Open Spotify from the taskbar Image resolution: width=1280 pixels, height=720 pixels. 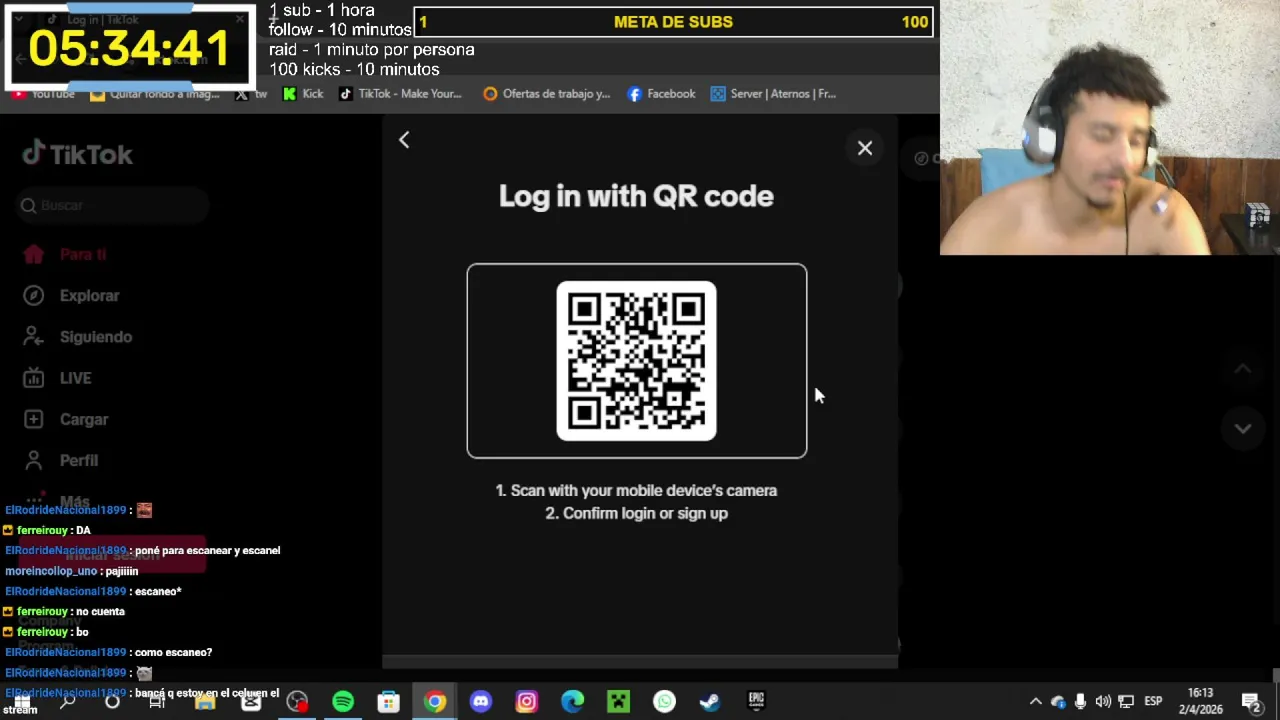[343, 702]
